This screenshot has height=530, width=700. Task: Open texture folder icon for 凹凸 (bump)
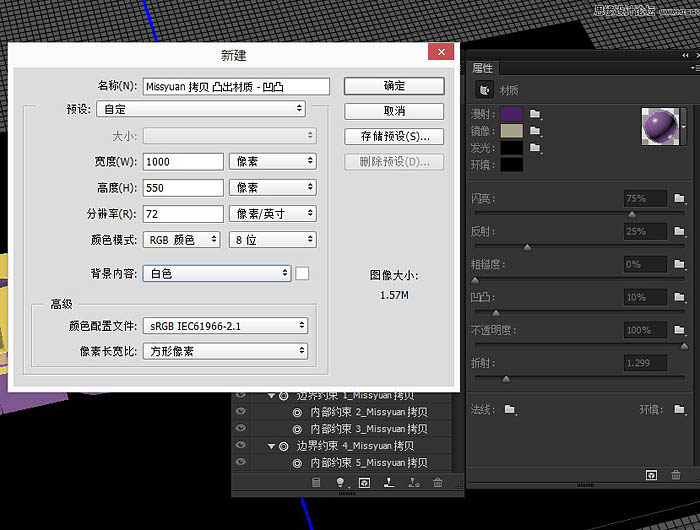679,297
